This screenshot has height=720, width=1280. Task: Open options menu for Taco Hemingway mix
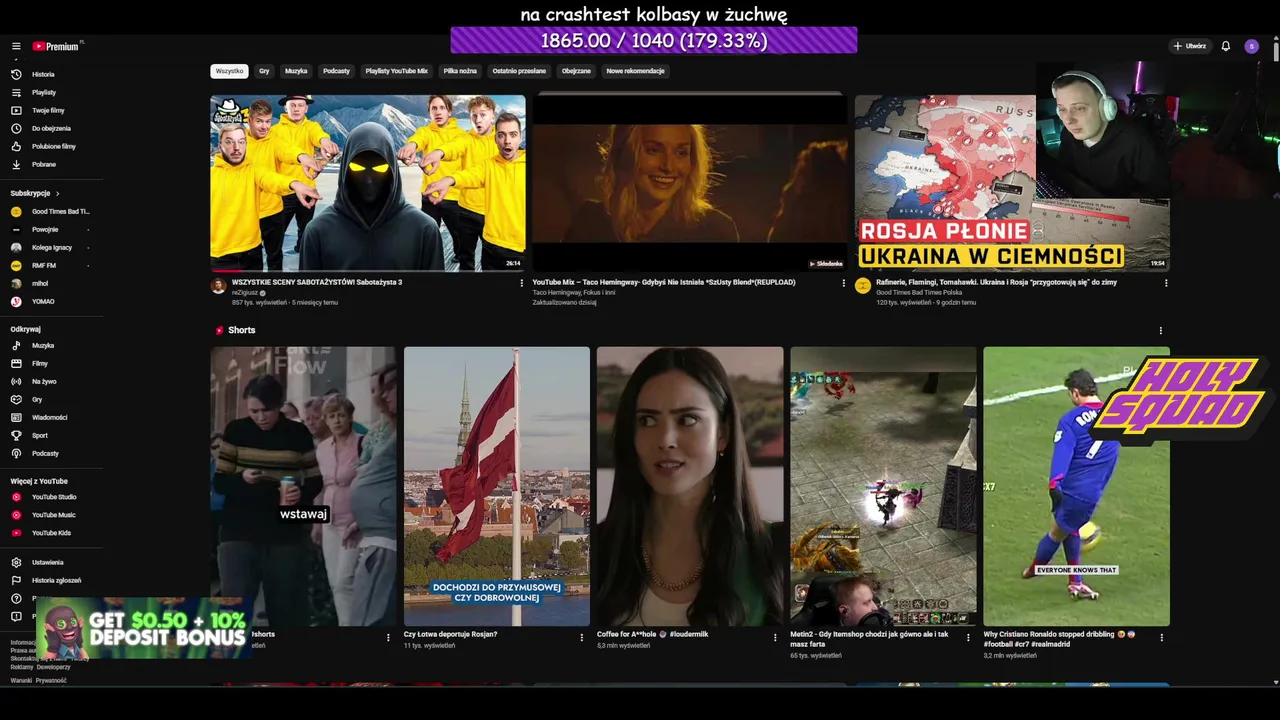(843, 283)
